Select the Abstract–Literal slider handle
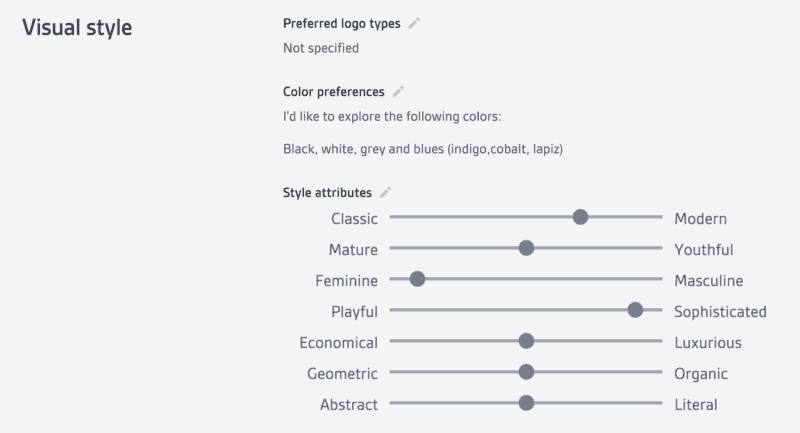The image size is (800, 433). pyautogui.click(x=526, y=403)
